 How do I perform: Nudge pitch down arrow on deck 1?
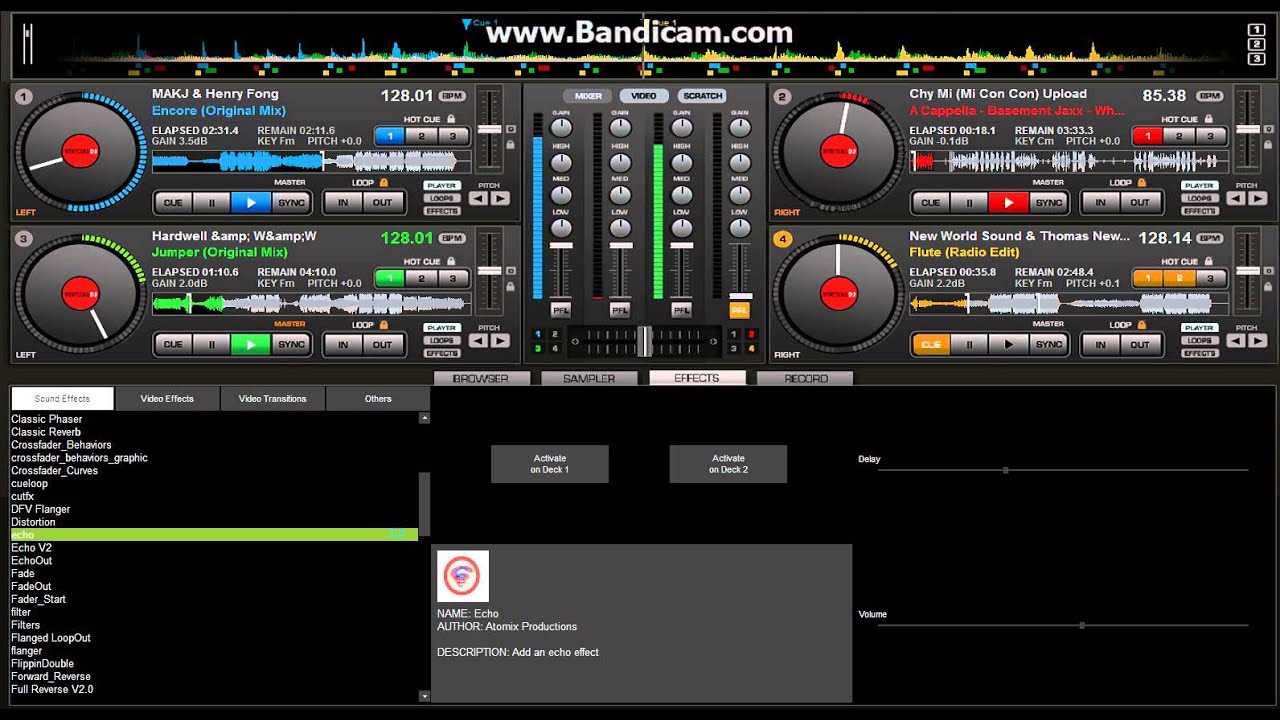(479, 198)
